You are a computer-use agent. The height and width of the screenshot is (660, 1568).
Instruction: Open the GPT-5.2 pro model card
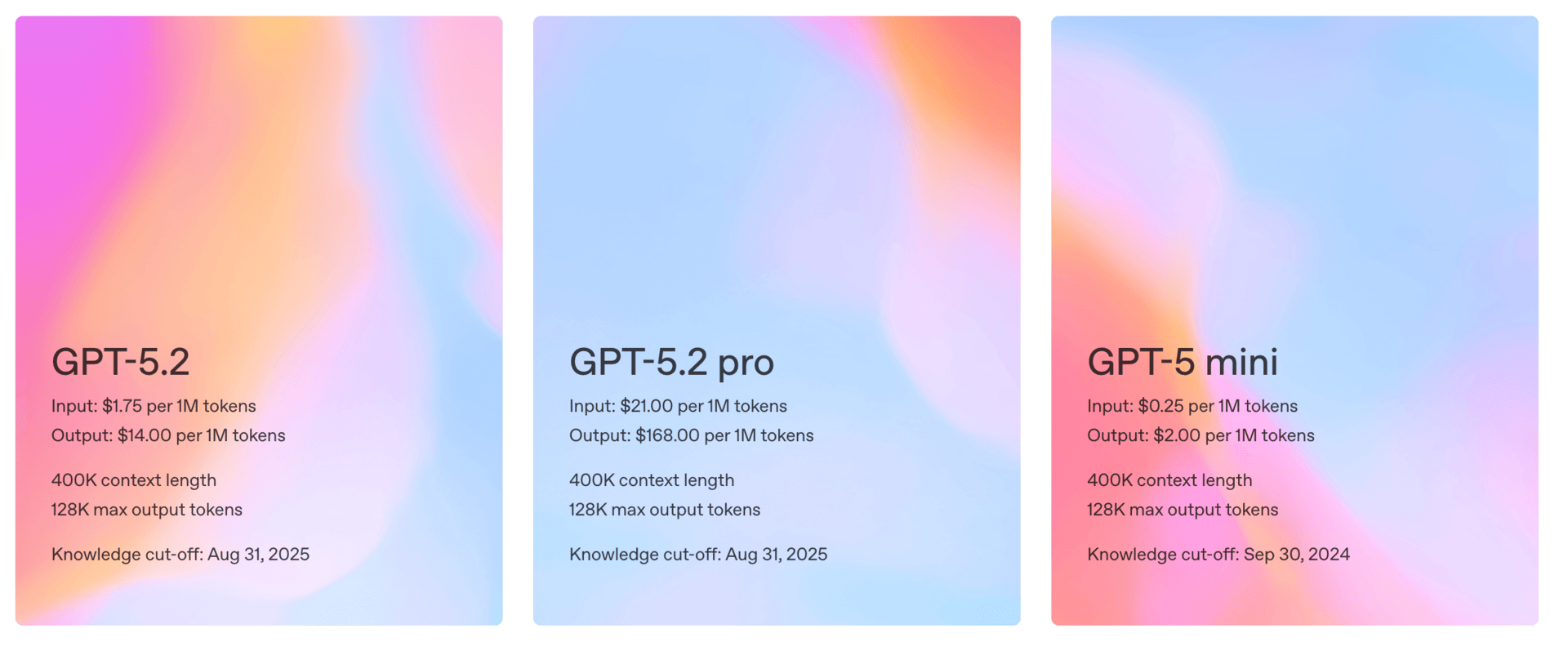click(777, 320)
